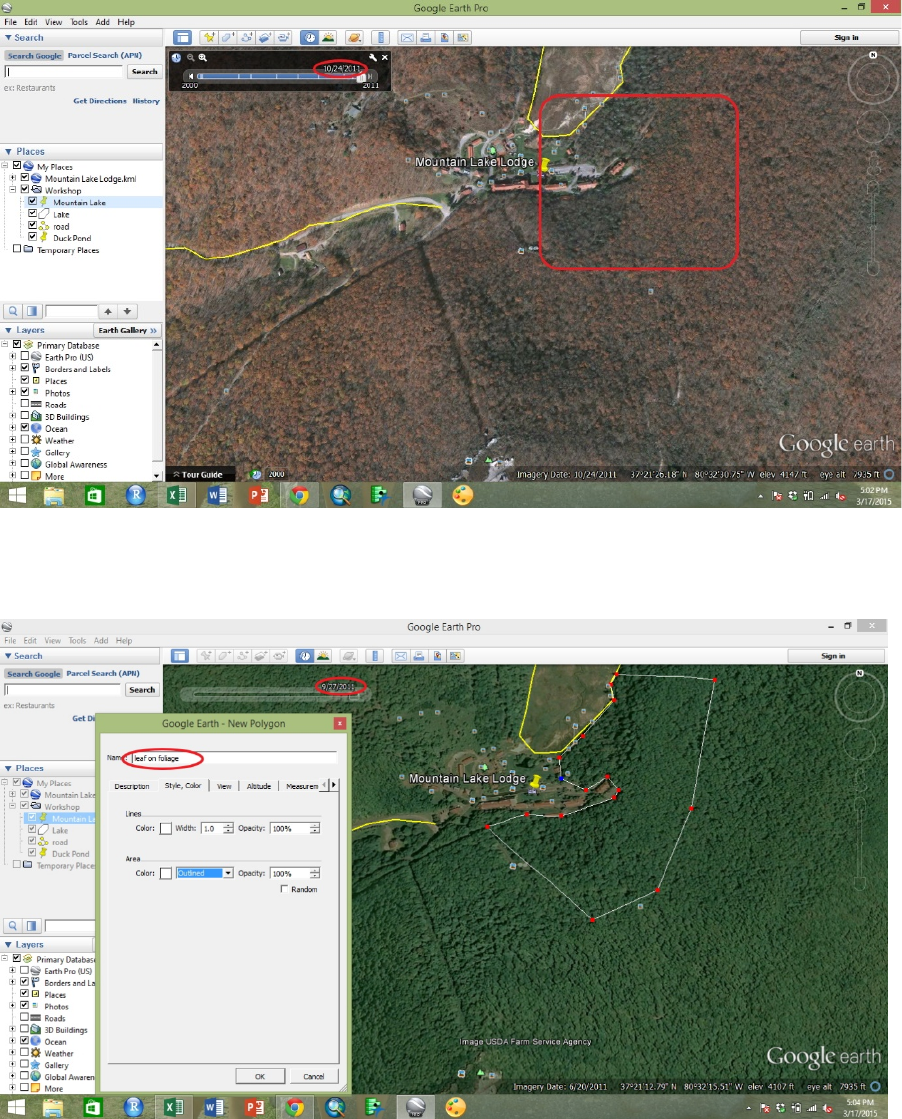This screenshot has width=902, height=1119.
Task: Toggle Mountain Lake placemark checkbox, top window
Action: tap(33, 202)
